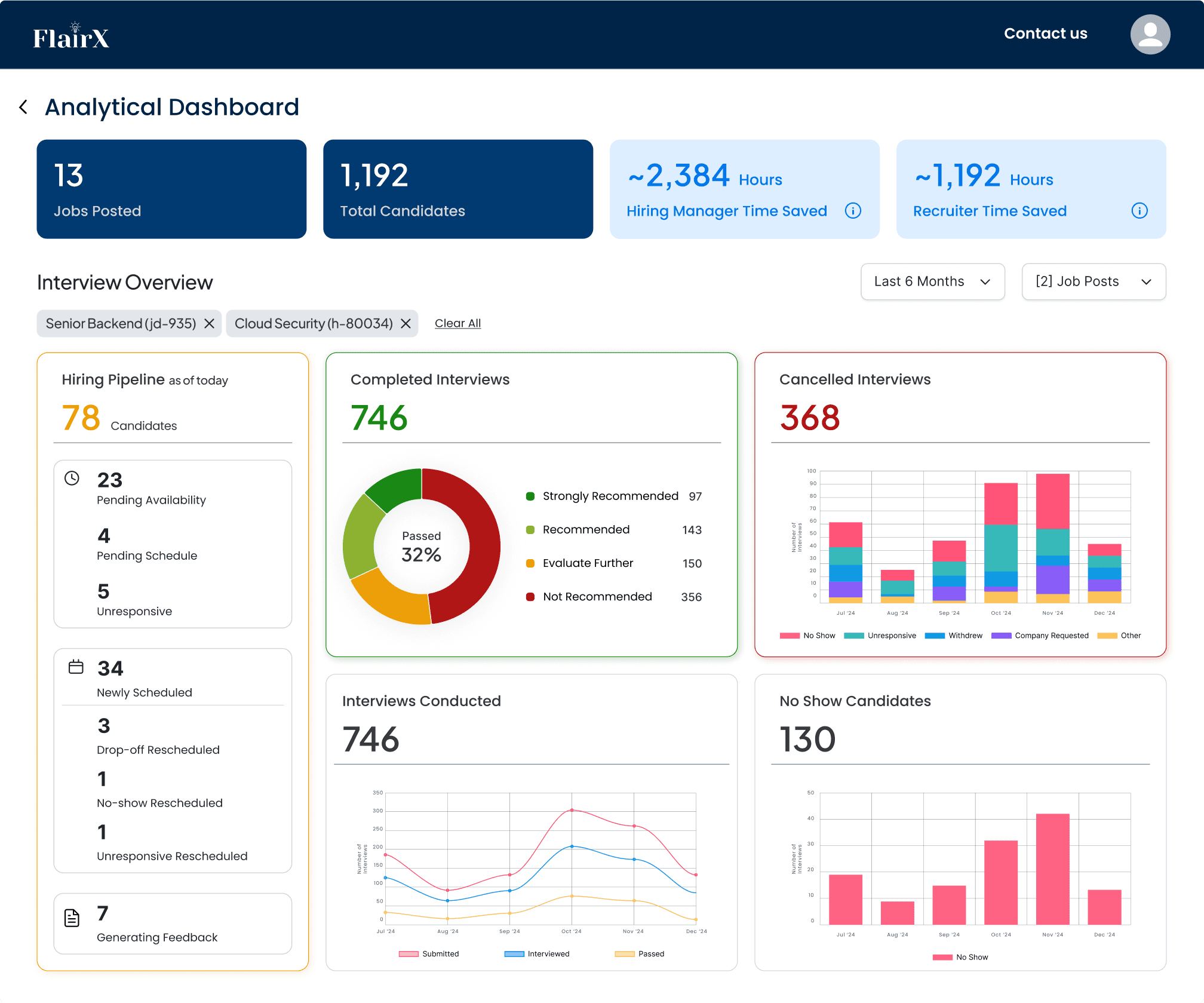Remove the Cloud Security (h-80034) filter chip
1204x1003 pixels.
click(x=406, y=324)
